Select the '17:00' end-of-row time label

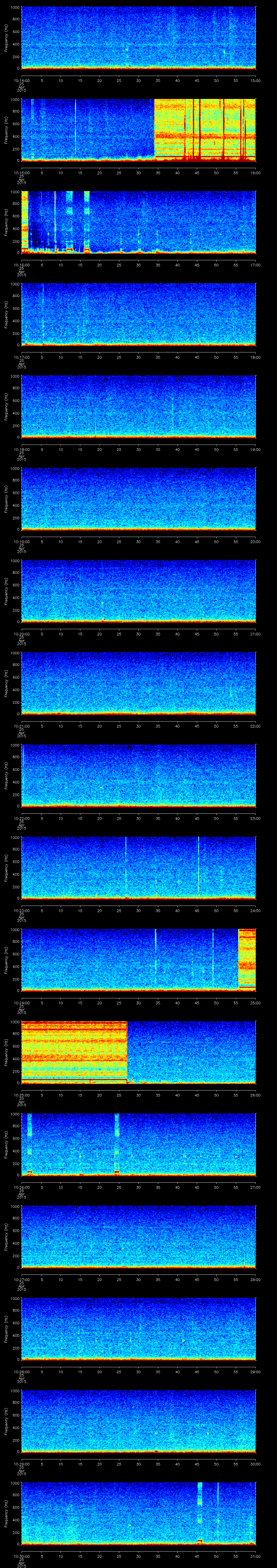click(256, 265)
